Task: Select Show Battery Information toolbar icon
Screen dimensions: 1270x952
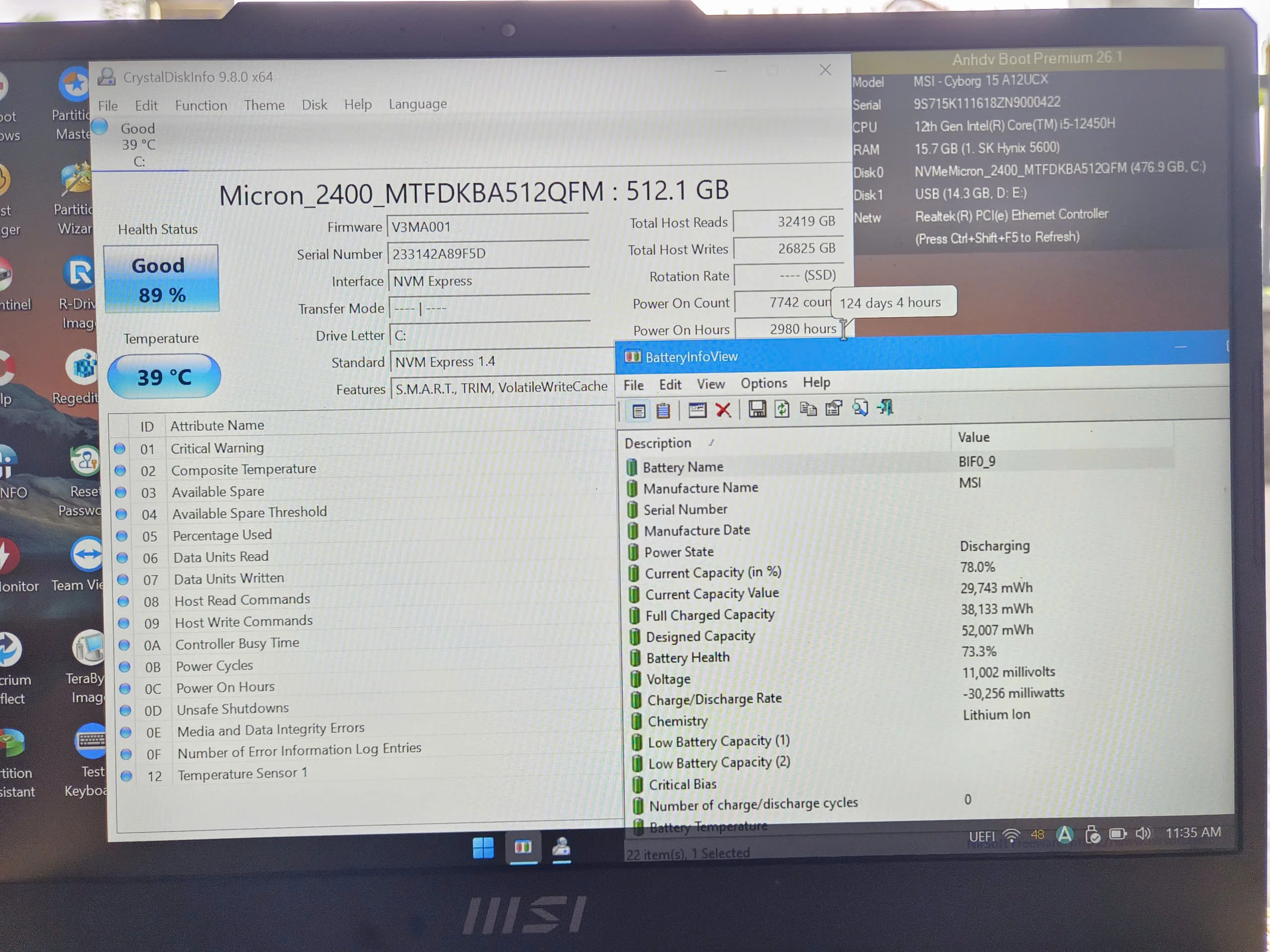Action: pyautogui.click(x=638, y=411)
